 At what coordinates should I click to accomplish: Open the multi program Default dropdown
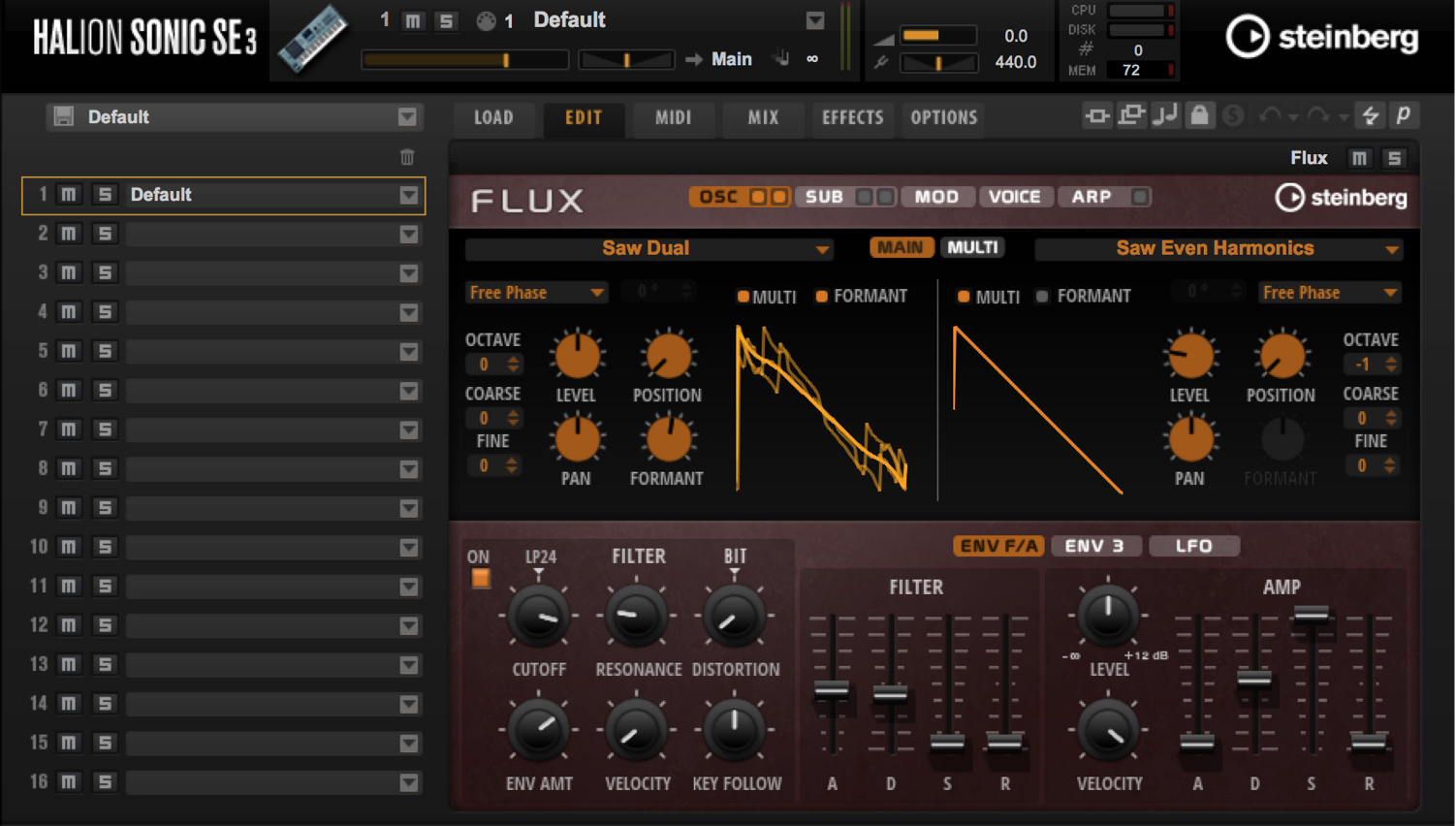[x=407, y=117]
